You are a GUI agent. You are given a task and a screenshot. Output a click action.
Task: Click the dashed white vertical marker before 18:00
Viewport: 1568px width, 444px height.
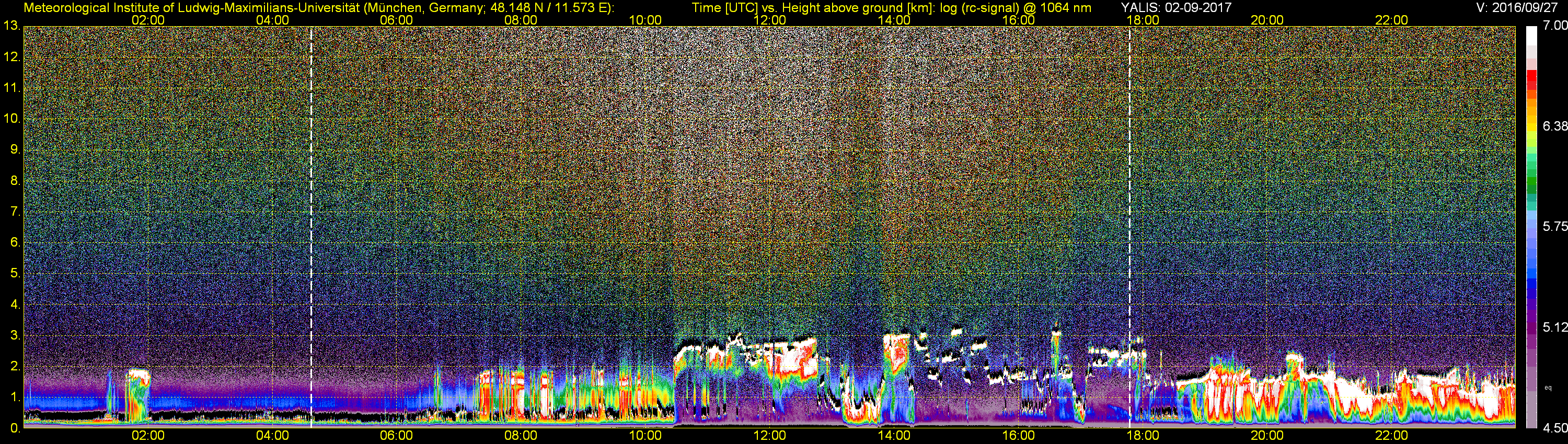tap(1129, 227)
